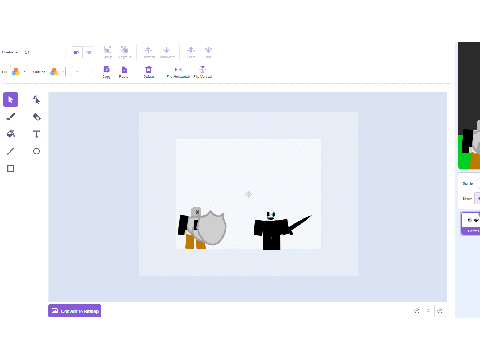Click the Redo arrow button

click(x=89, y=52)
